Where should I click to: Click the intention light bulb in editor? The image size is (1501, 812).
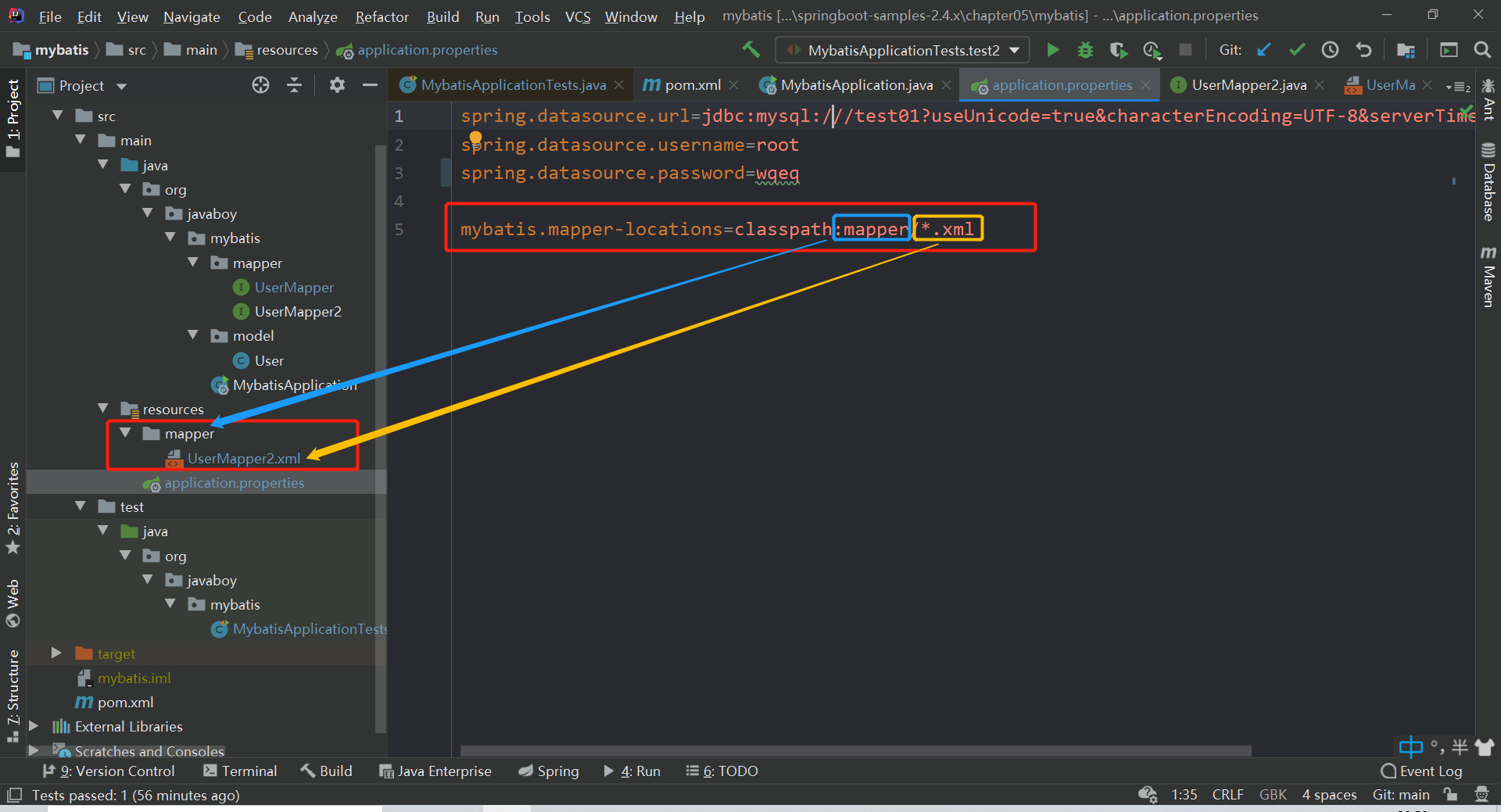[475, 139]
